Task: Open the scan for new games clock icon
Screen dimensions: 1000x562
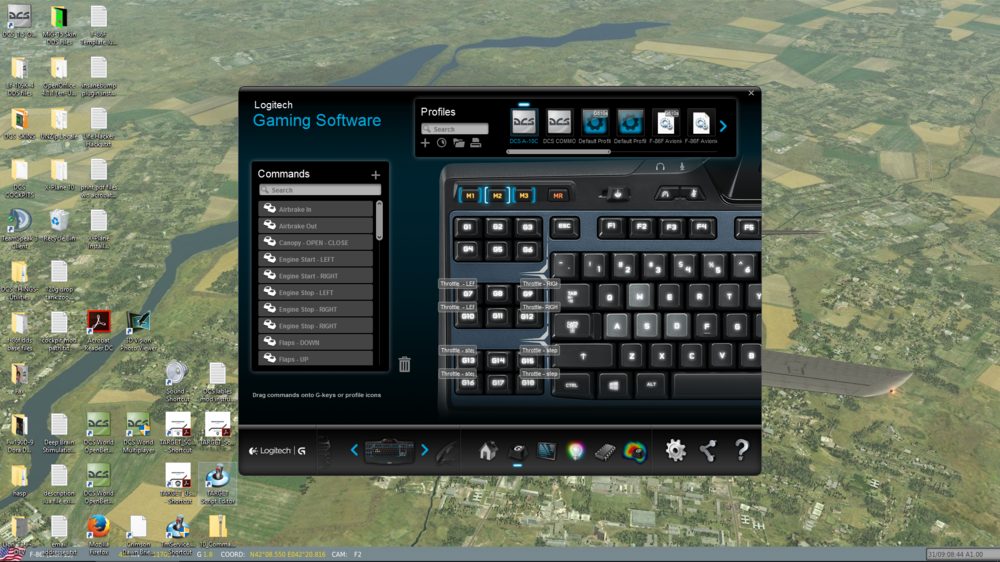Action: pyautogui.click(x=441, y=143)
